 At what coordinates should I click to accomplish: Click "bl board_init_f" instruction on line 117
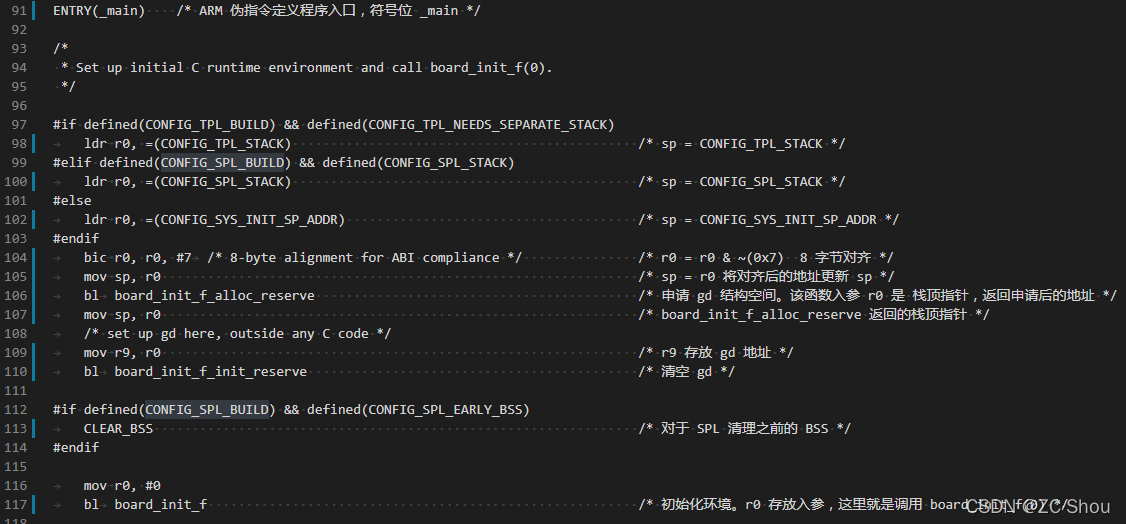tap(145, 505)
